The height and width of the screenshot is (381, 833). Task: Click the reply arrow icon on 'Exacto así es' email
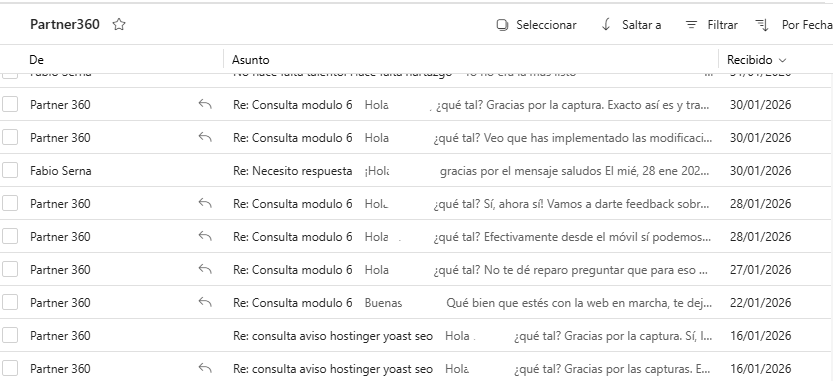point(205,104)
